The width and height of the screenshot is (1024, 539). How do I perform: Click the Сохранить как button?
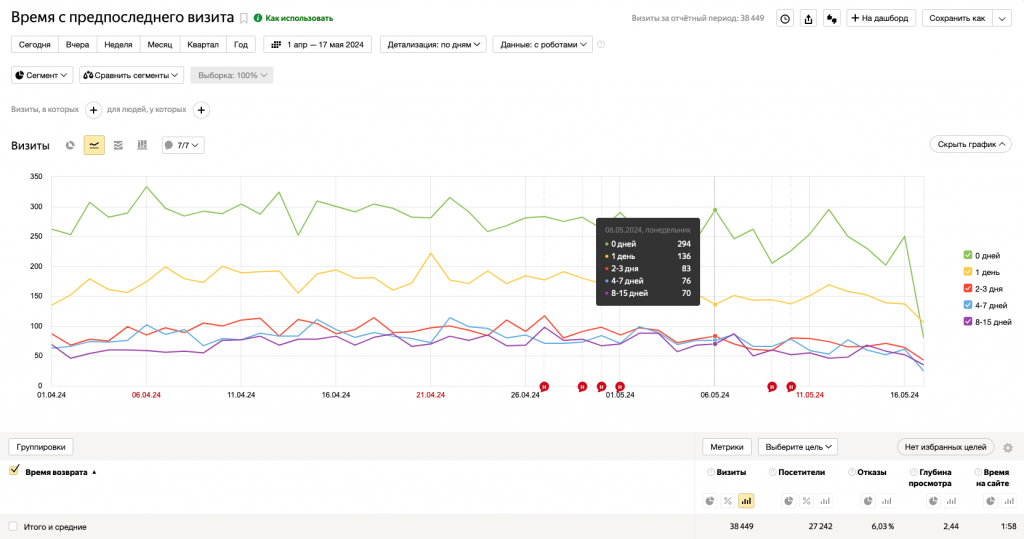coord(957,18)
